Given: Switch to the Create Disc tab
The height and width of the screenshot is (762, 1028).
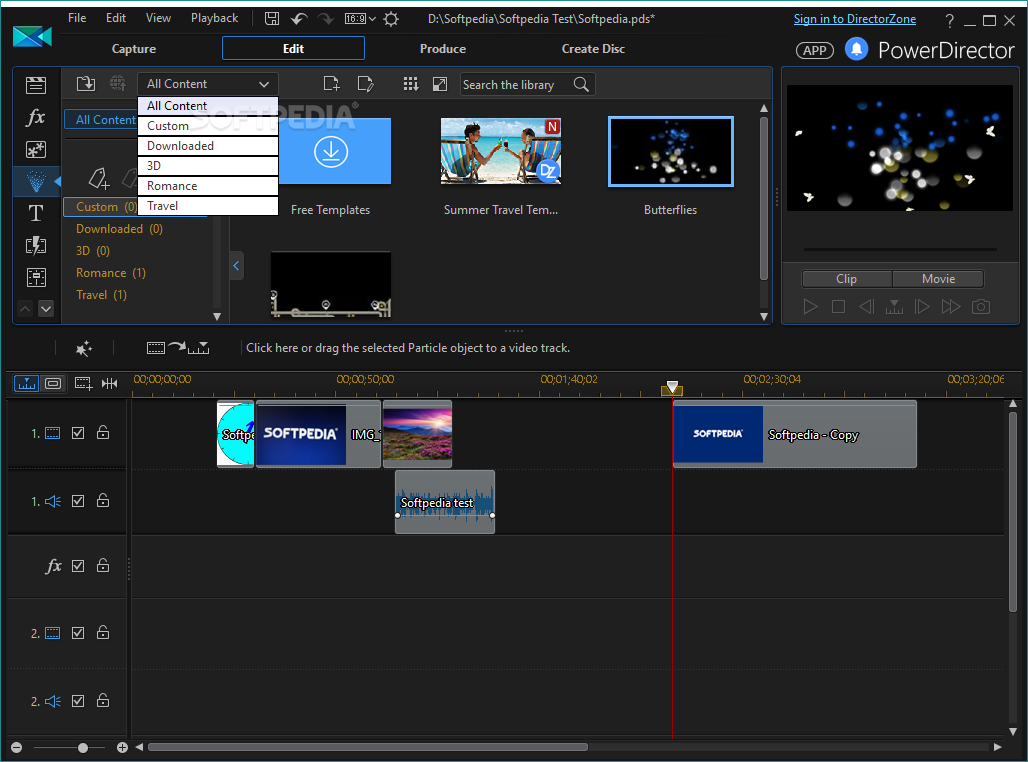Looking at the screenshot, I should (x=593, y=49).
